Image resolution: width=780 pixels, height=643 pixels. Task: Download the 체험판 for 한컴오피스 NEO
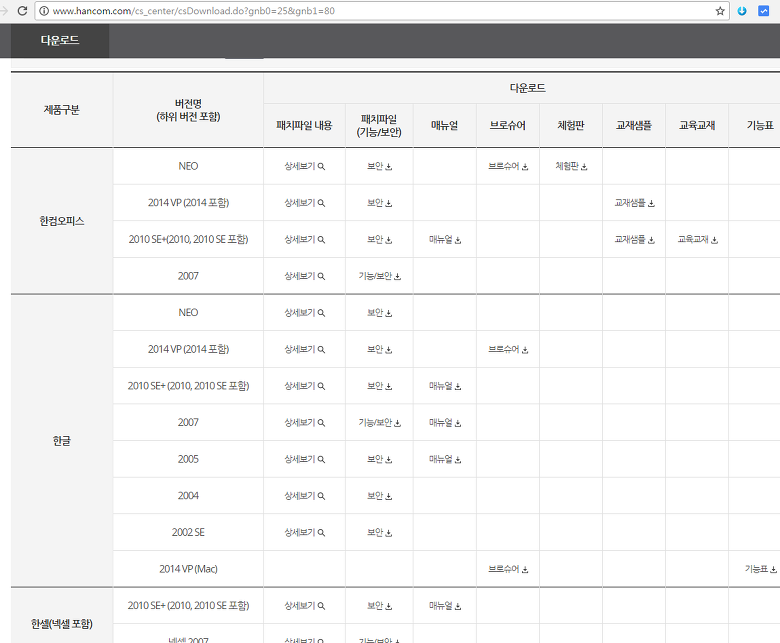(x=571, y=167)
